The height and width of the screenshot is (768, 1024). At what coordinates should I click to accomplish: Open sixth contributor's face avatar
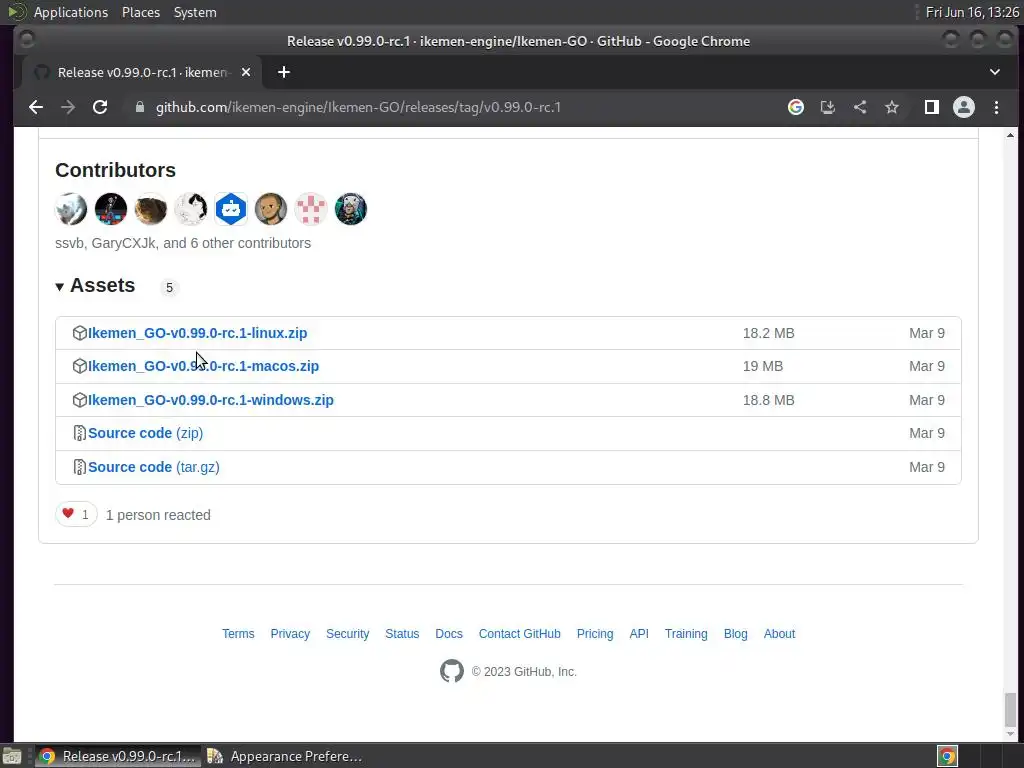271,209
